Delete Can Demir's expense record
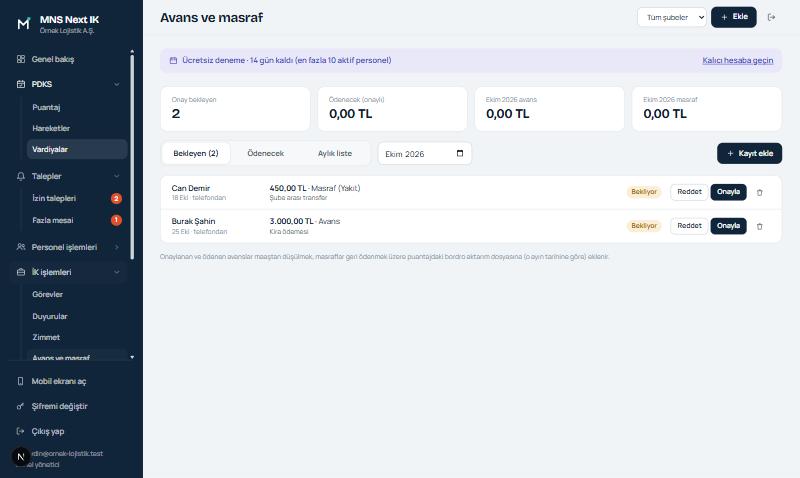 pyautogui.click(x=759, y=192)
